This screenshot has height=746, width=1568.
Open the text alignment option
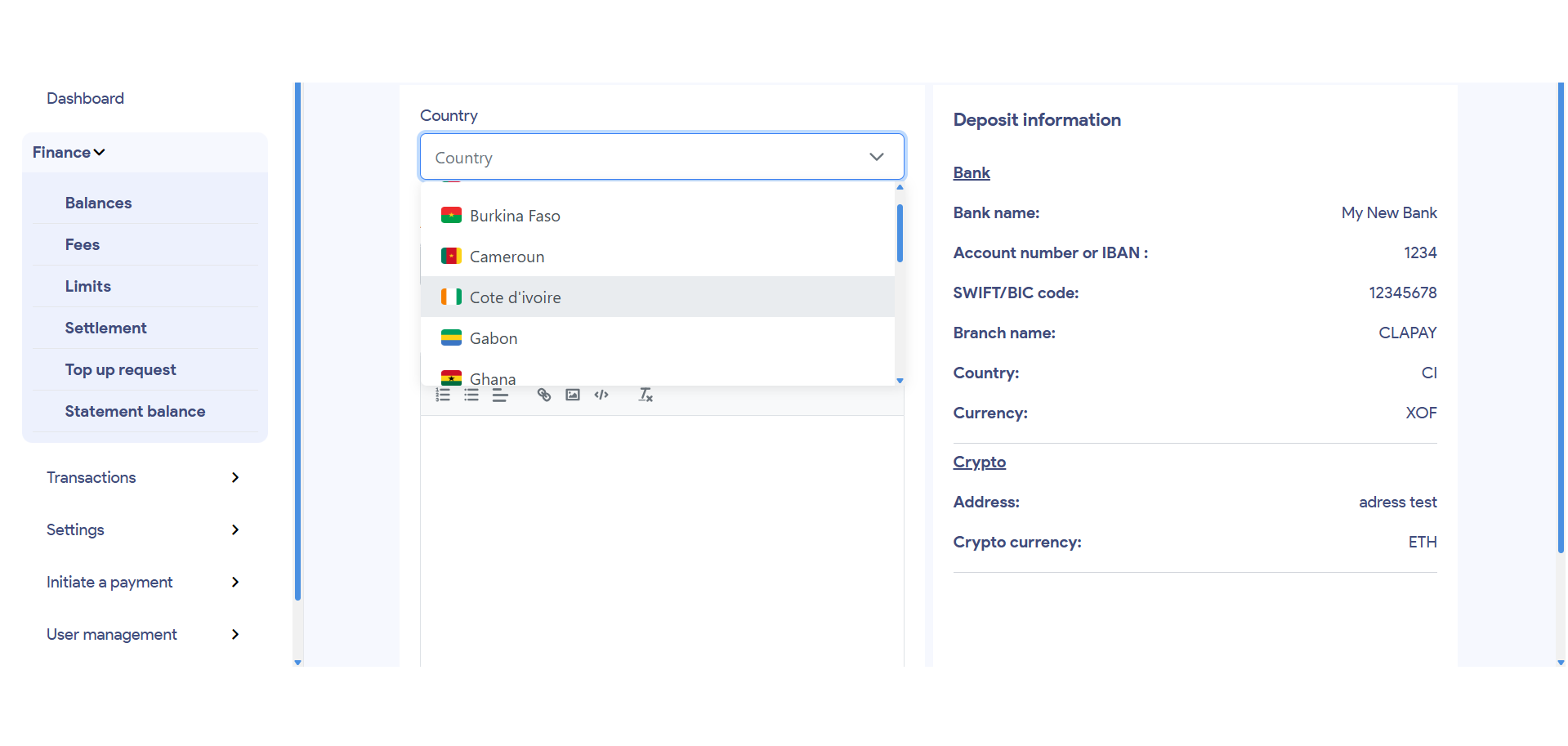[500, 395]
